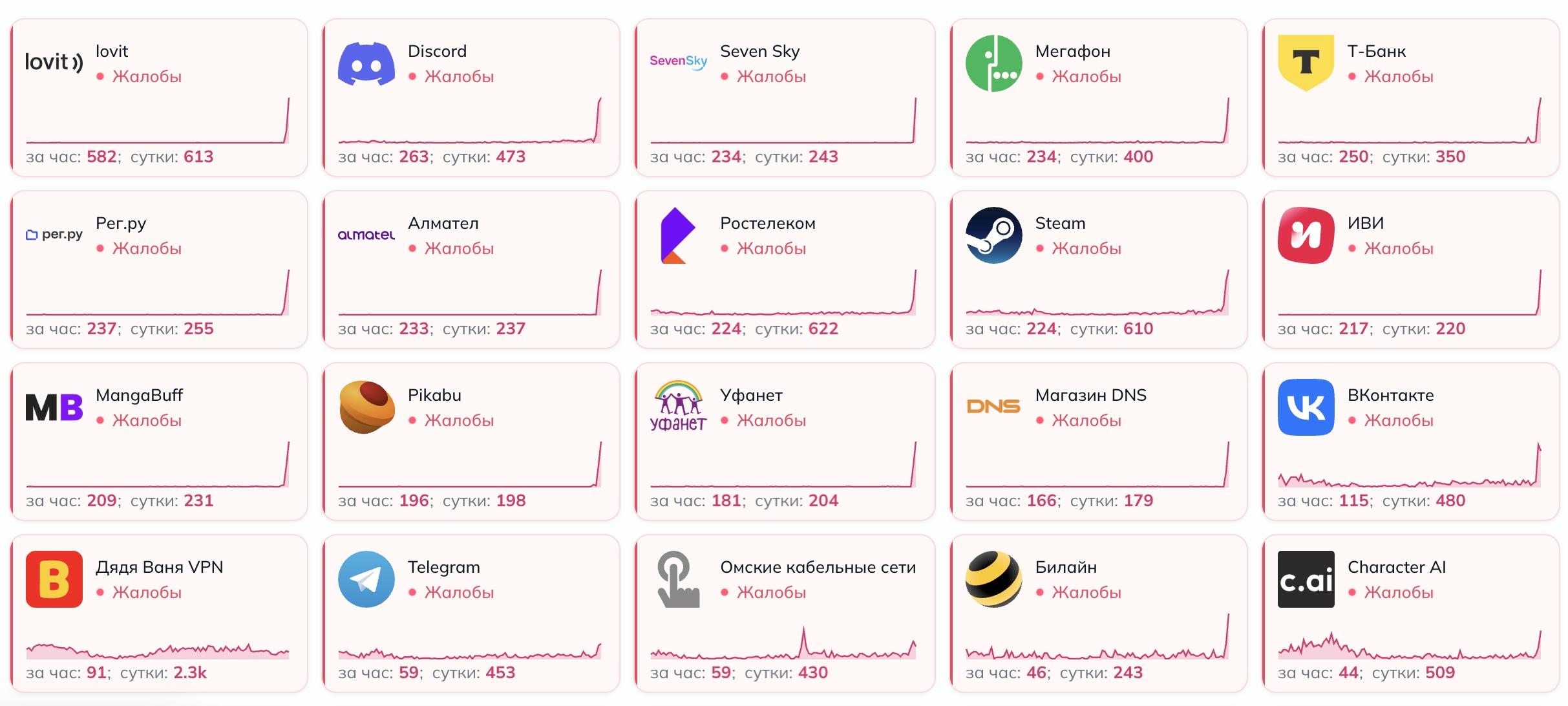1568x706 pixels.
Task: Click the Character AI c.ai icon
Action: pyautogui.click(x=1306, y=579)
